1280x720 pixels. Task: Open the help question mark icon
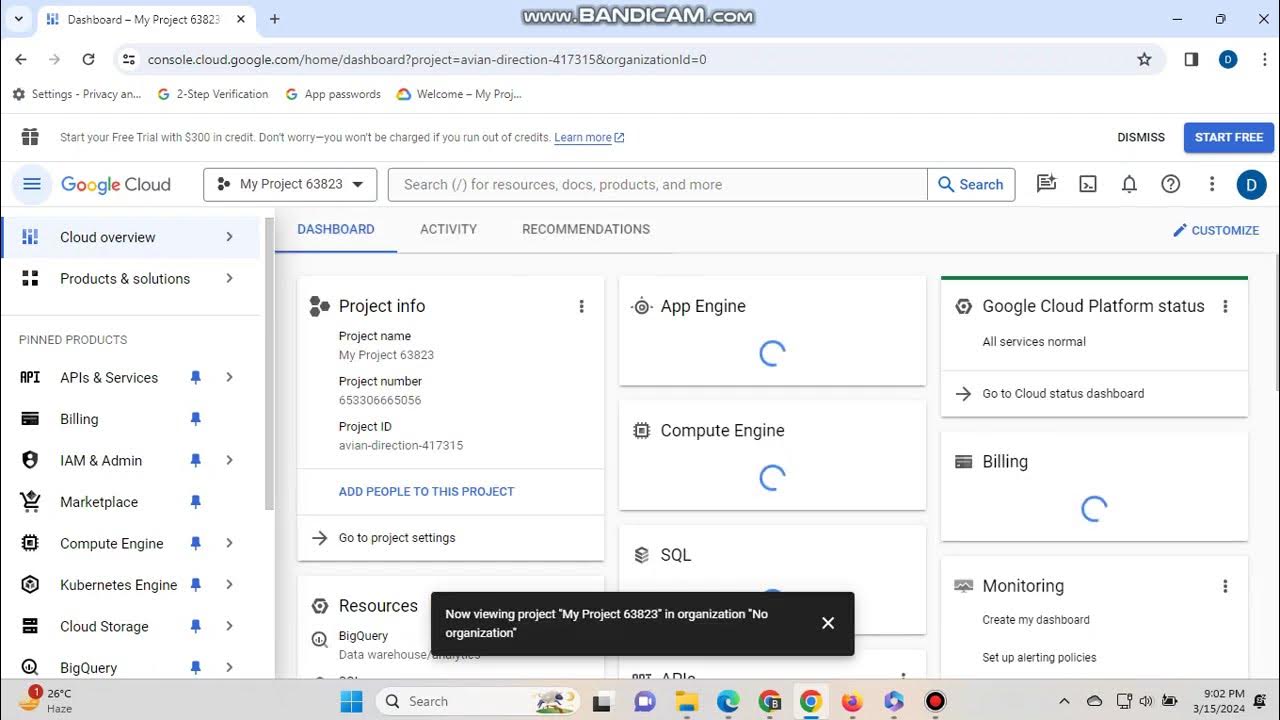(1170, 184)
